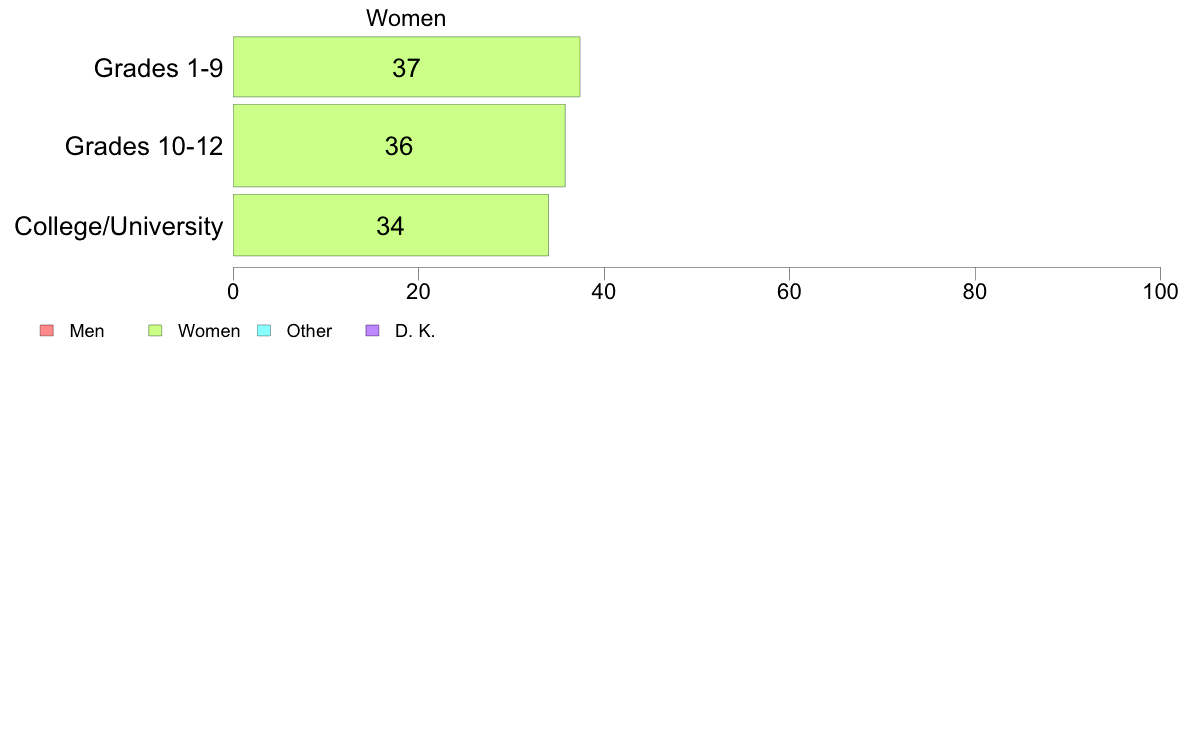Select the Other legend label
Image resolution: width=1188 pixels, height=736 pixels.
click(309, 331)
